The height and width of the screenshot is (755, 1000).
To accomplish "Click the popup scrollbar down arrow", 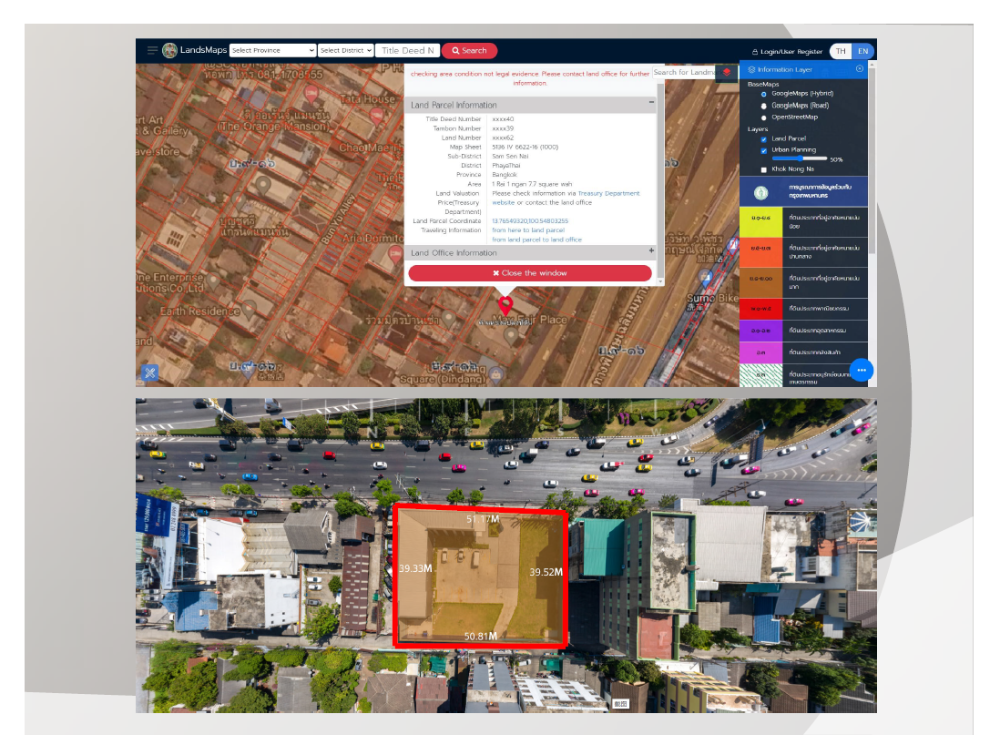I will pos(660,281).
